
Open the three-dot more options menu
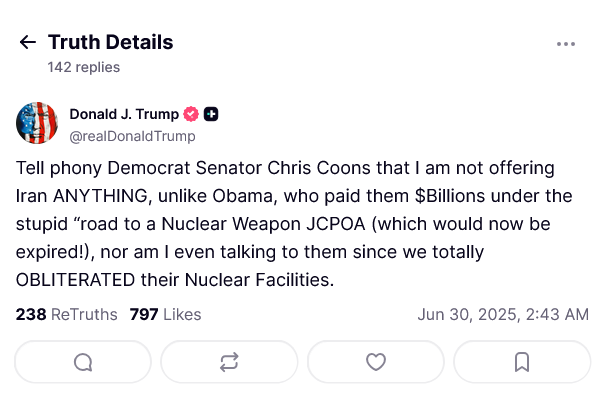pyautogui.click(x=566, y=44)
